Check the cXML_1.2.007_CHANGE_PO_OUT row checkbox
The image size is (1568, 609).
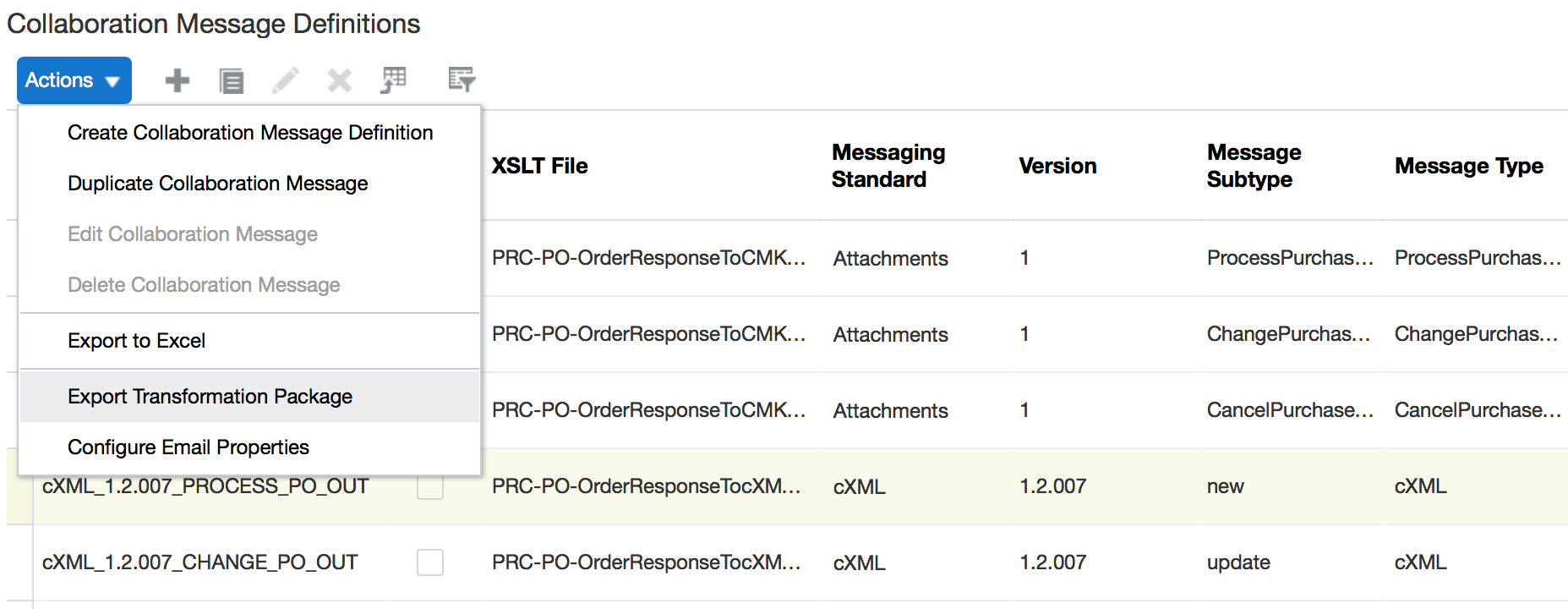[429, 562]
